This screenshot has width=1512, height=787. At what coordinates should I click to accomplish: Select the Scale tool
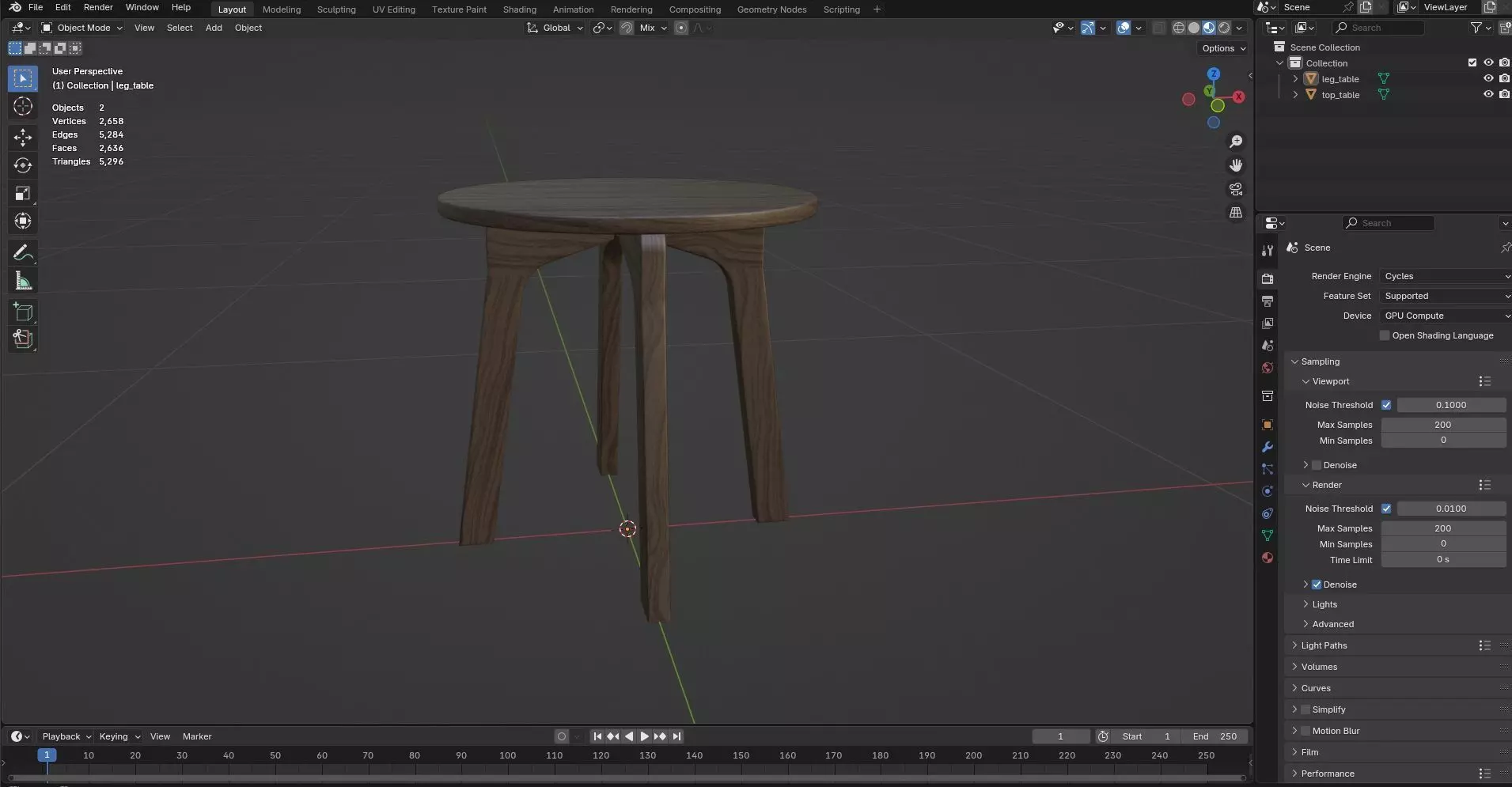[23, 193]
